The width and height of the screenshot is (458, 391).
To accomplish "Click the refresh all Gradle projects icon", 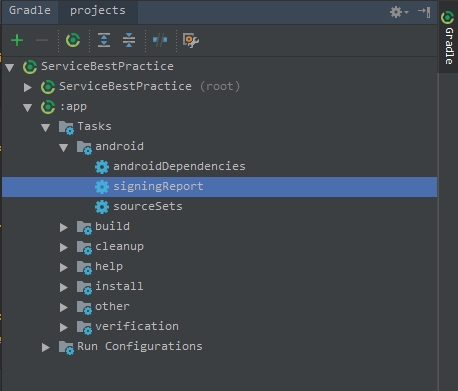I will coord(73,40).
